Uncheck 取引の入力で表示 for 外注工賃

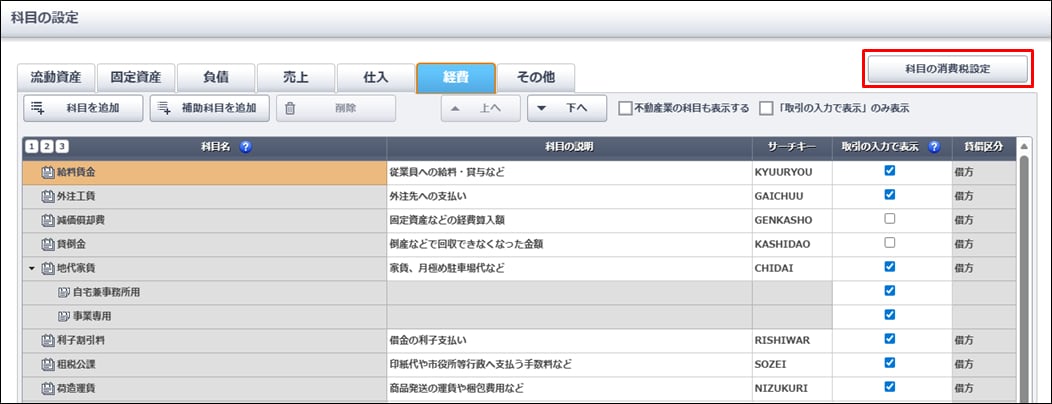tap(890, 195)
